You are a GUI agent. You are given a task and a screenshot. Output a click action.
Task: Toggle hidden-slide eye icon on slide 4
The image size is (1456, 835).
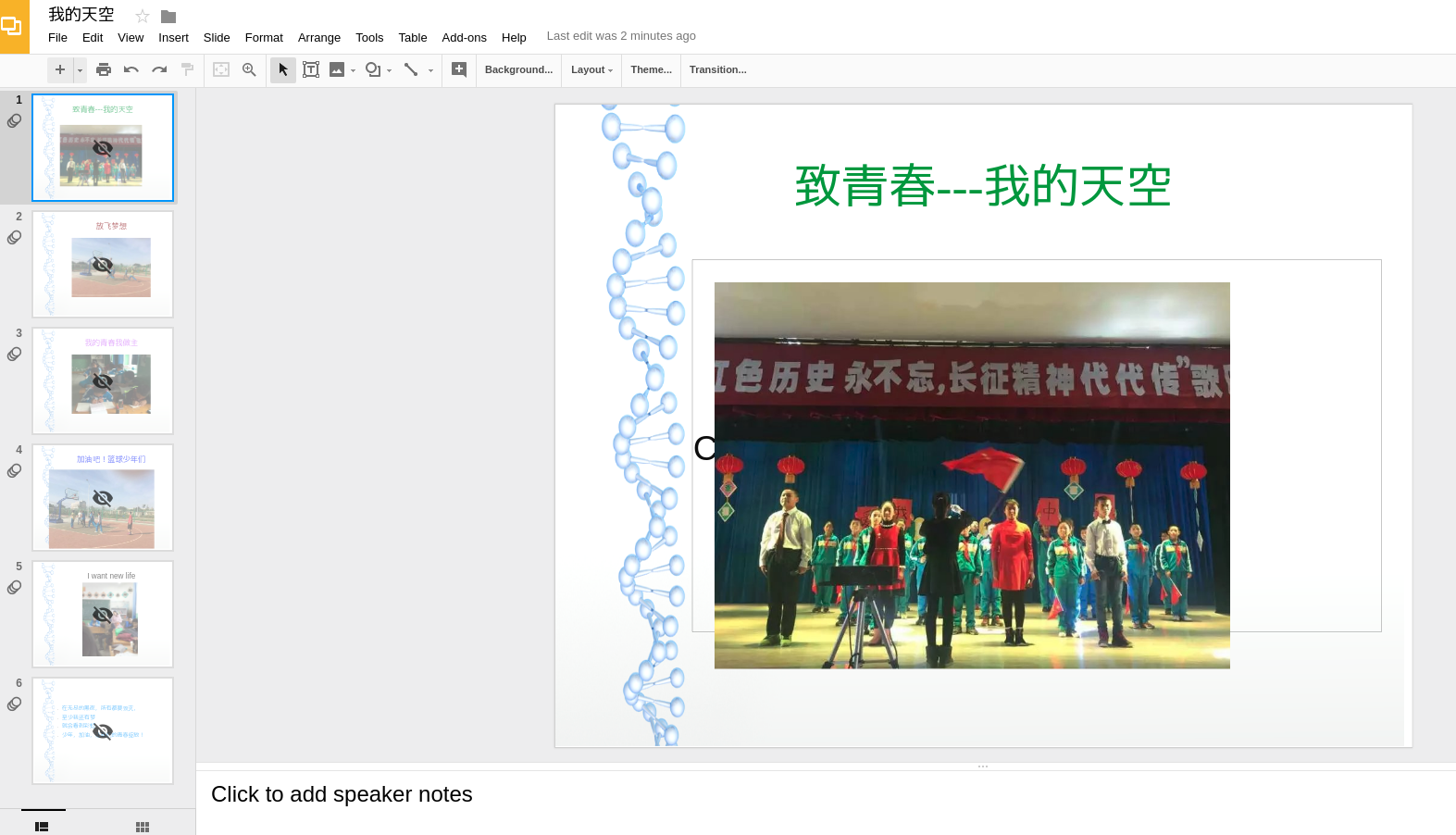103,498
